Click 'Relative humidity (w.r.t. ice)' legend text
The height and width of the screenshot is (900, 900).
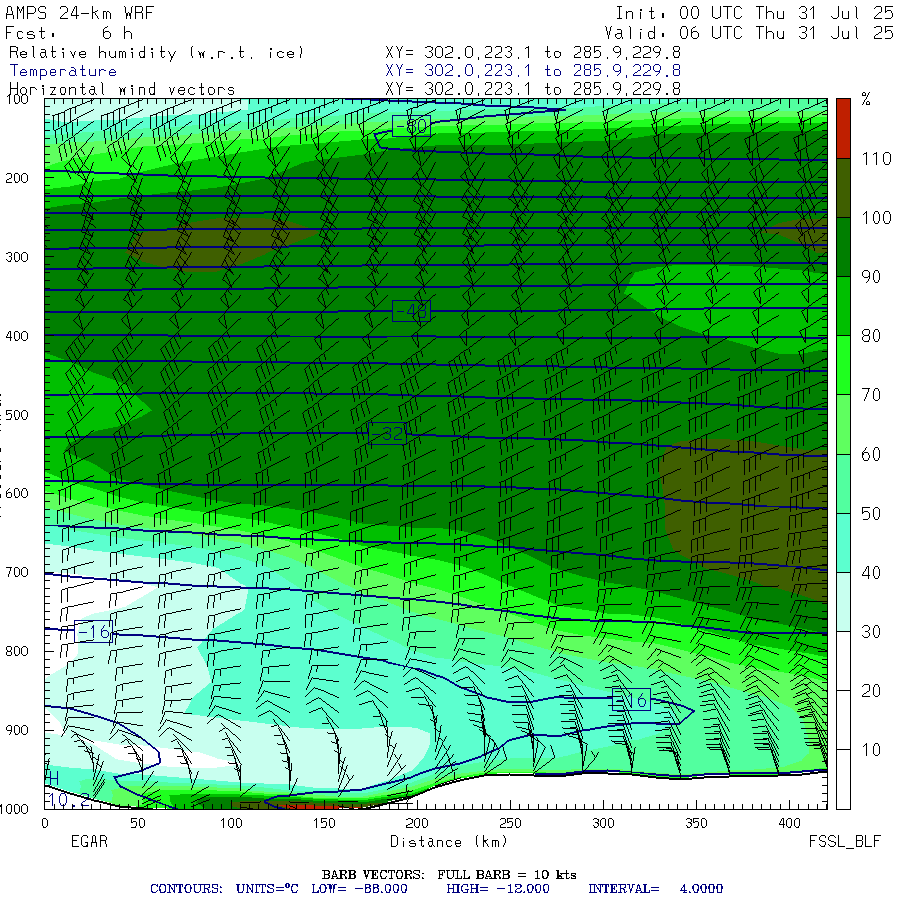(x=156, y=53)
